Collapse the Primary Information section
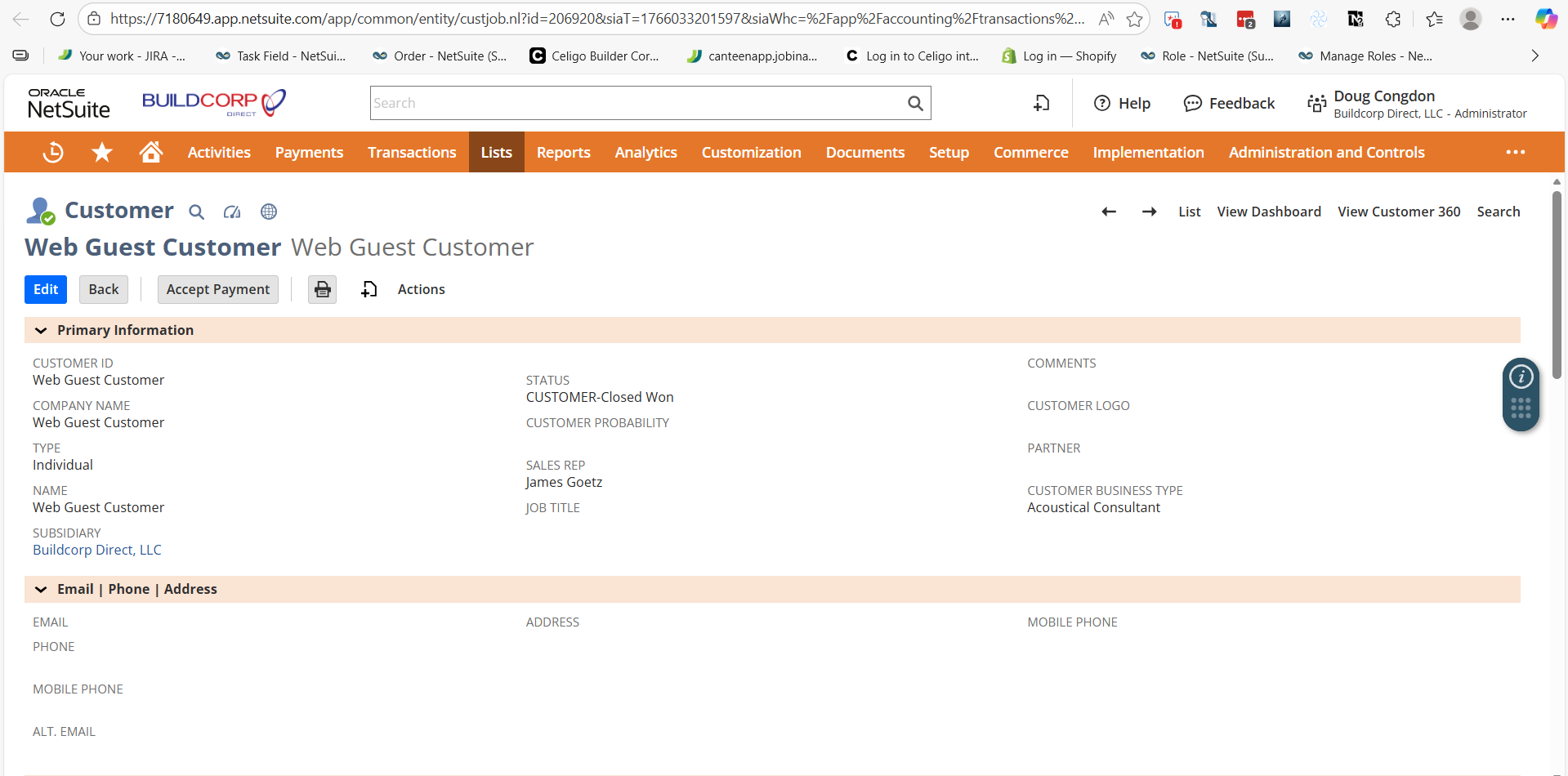This screenshot has width=1568, height=776. point(41,330)
